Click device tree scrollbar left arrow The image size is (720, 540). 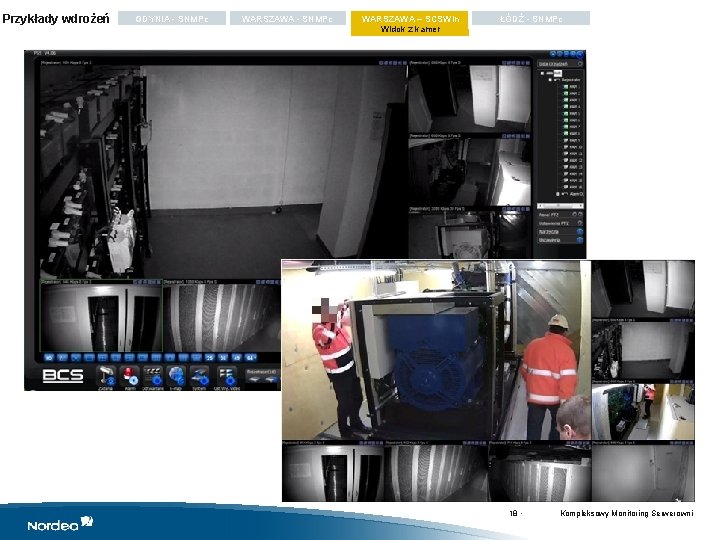(540, 205)
